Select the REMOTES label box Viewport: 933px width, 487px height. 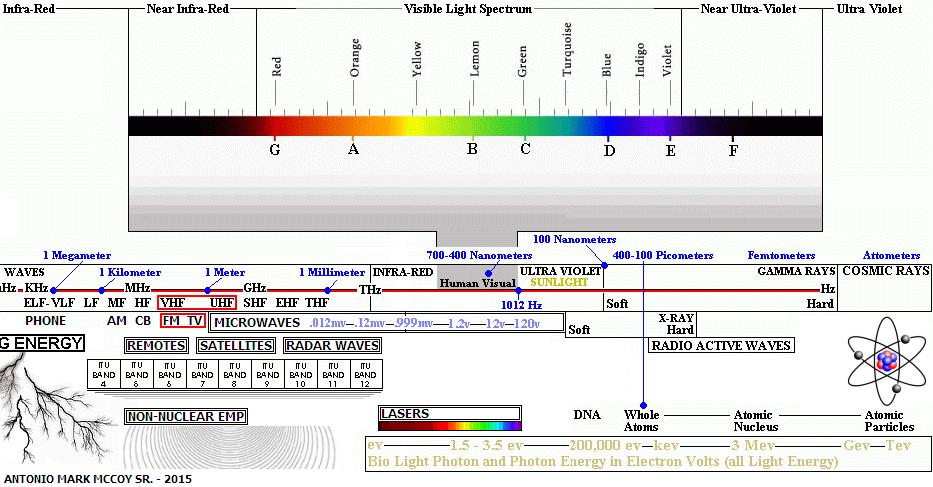point(157,346)
